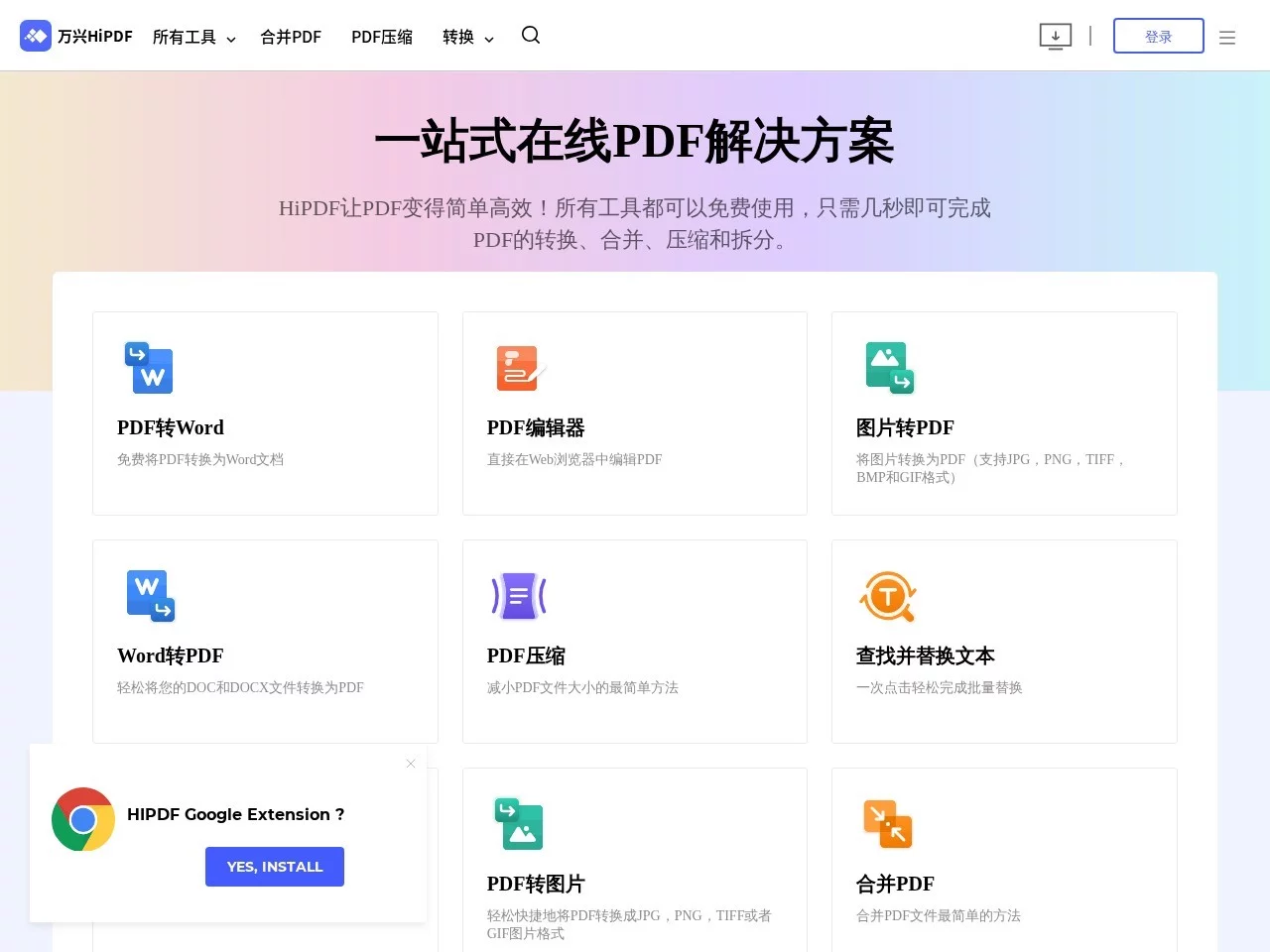This screenshot has width=1270, height=952.
Task: Select the 查找并替换文本 tool icon
Action: (888, 595)
